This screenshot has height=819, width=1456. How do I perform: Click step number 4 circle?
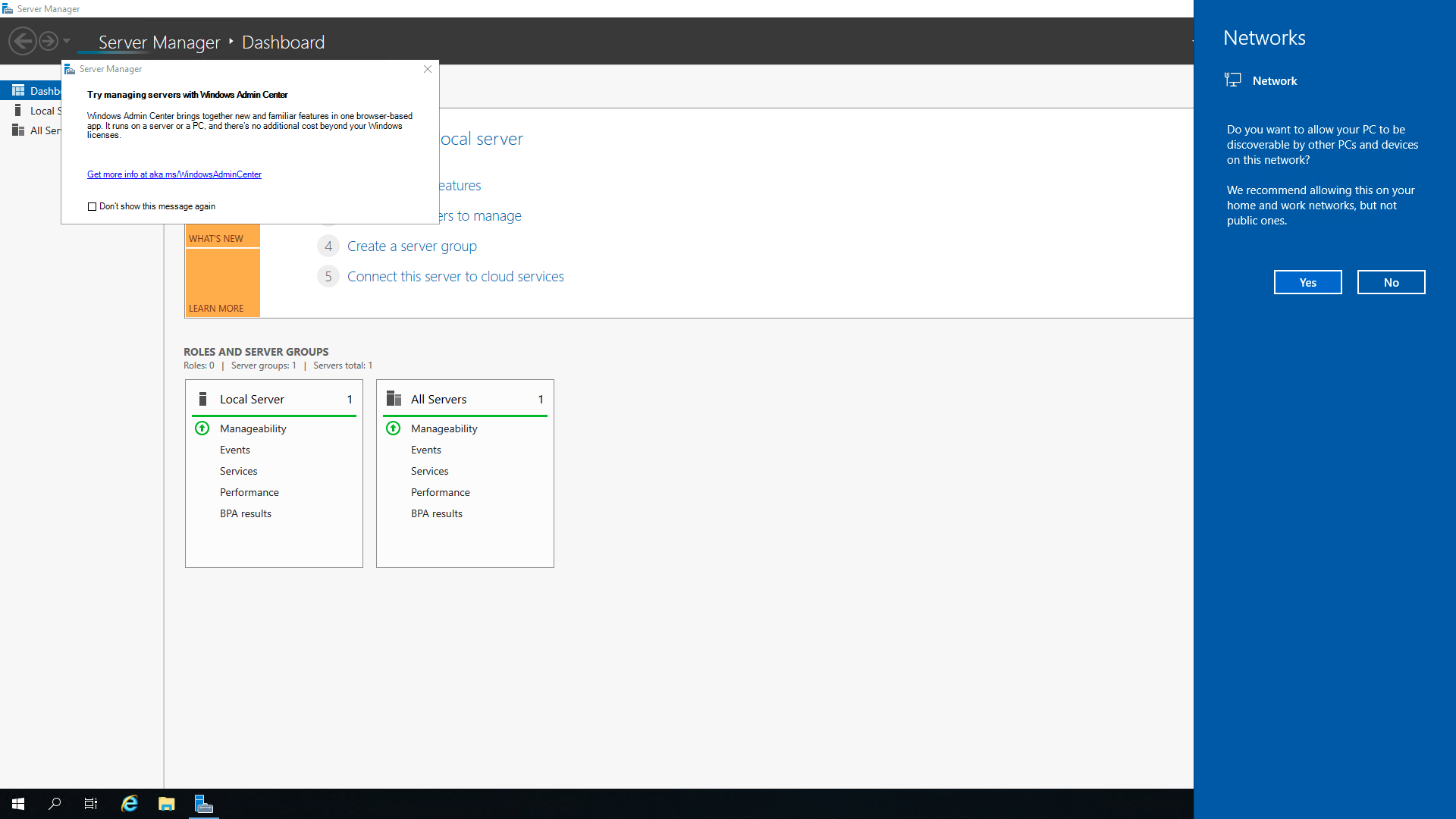pyautogui.click(x=328, y=246)
